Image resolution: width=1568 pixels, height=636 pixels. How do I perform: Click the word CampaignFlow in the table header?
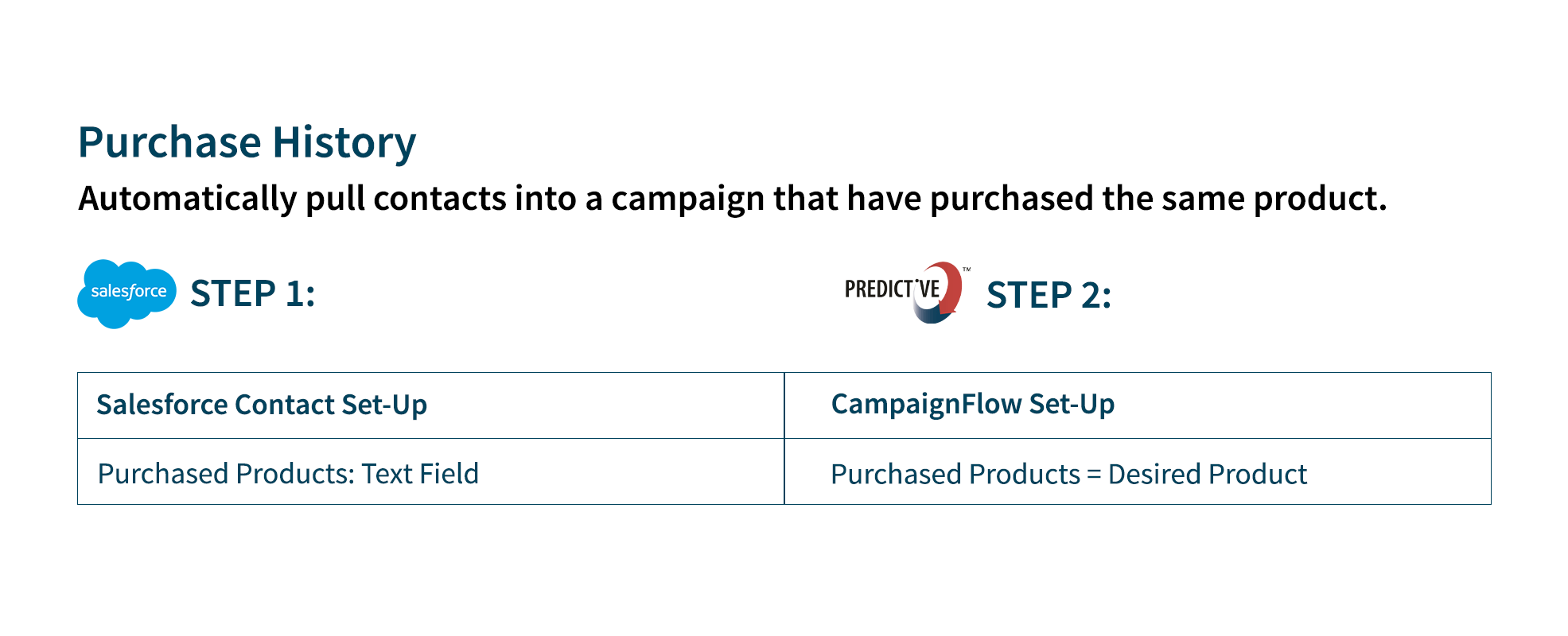point(927,404)
